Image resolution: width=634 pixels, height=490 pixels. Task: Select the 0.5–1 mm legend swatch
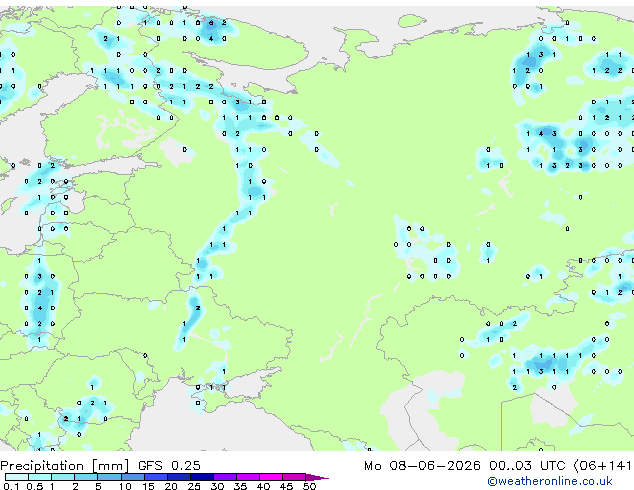(40, 477)
